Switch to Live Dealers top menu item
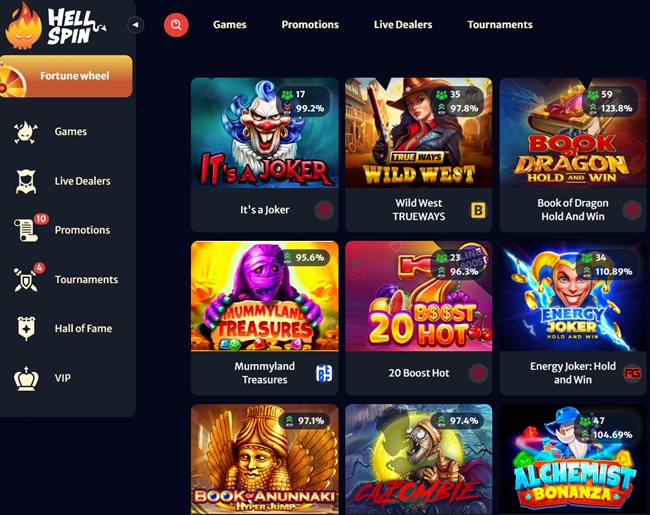 [403, 25]
